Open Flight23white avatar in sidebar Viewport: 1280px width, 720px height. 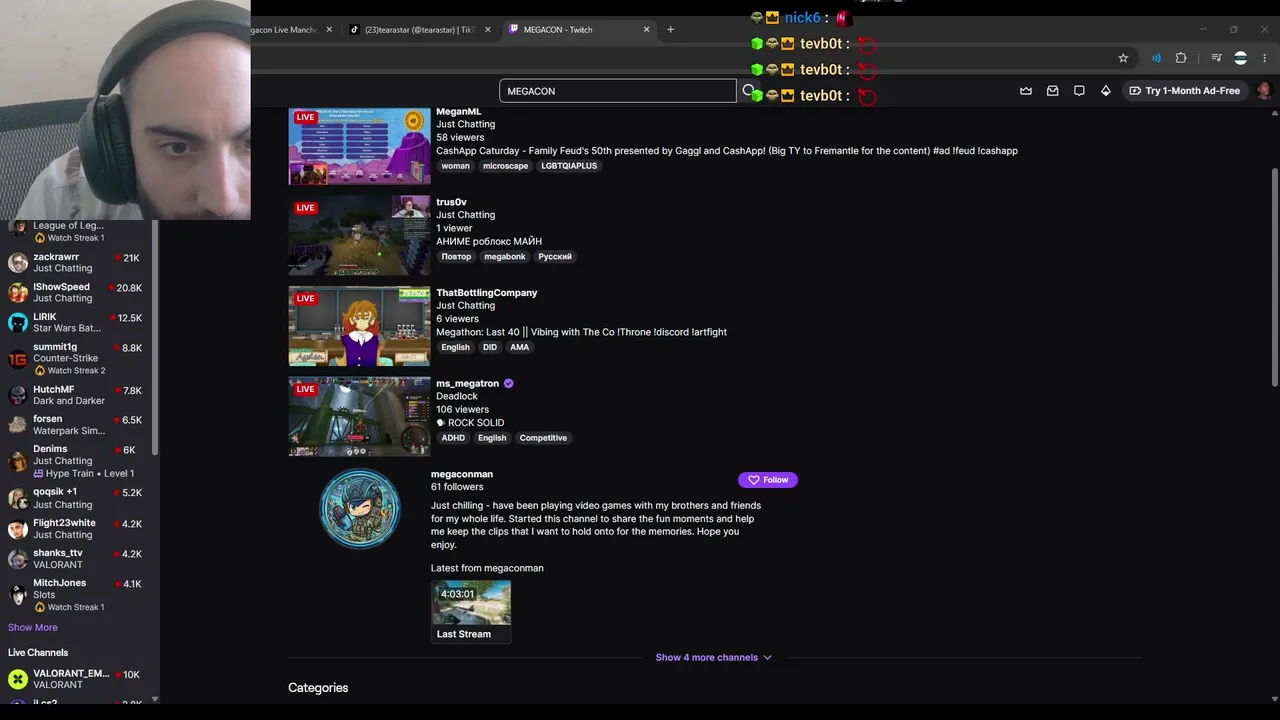click(18, 529)
